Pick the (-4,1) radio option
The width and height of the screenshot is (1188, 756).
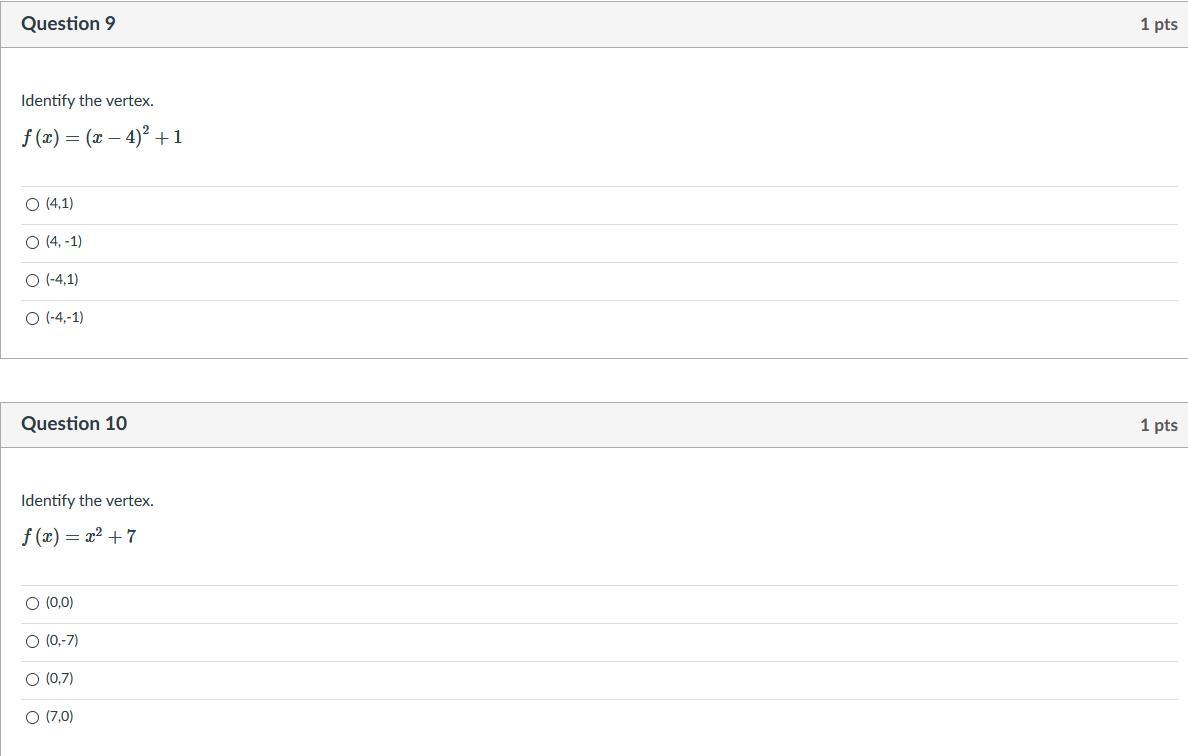pos(33,280)
